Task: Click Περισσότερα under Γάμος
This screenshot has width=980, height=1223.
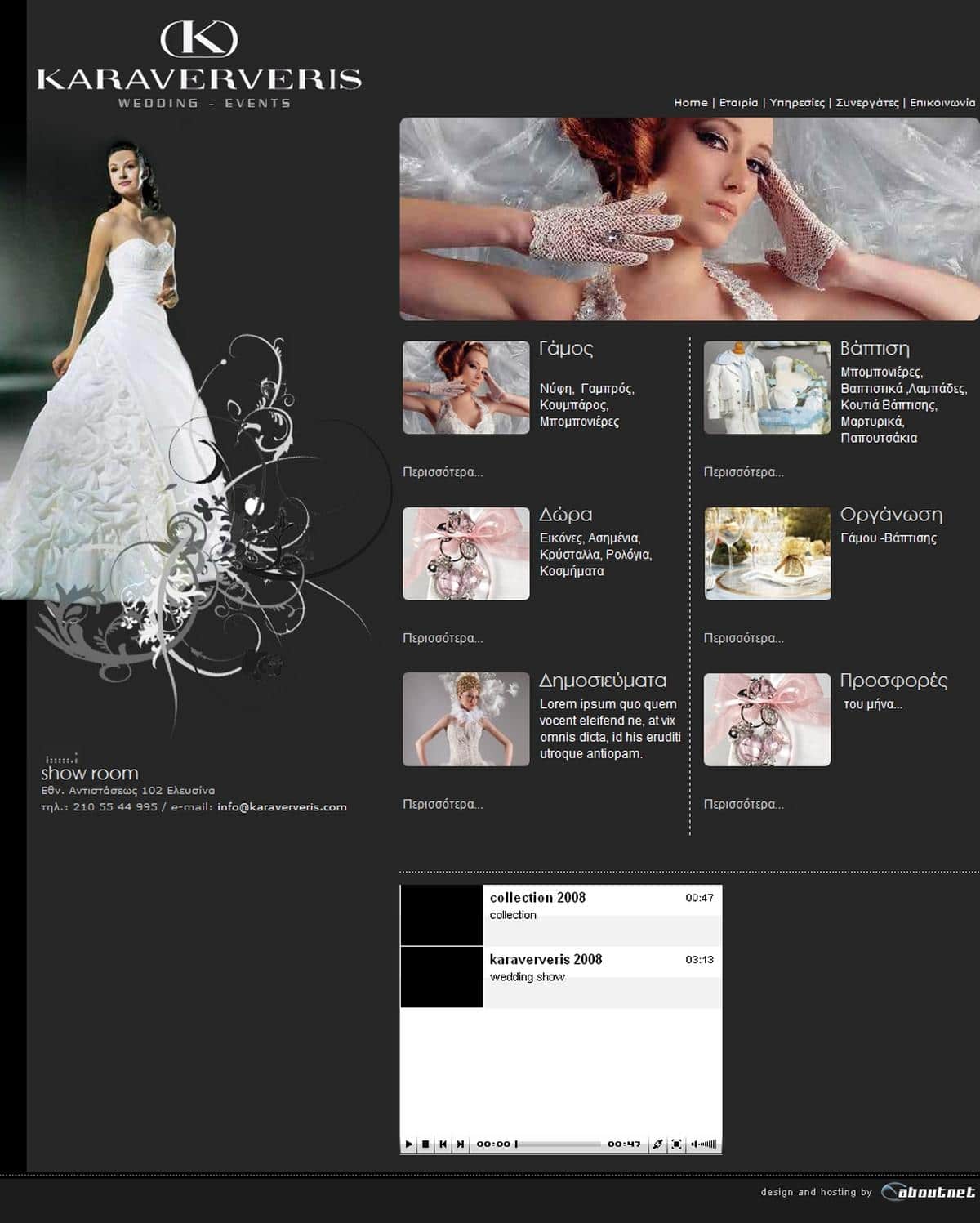Action: [443, 472]
